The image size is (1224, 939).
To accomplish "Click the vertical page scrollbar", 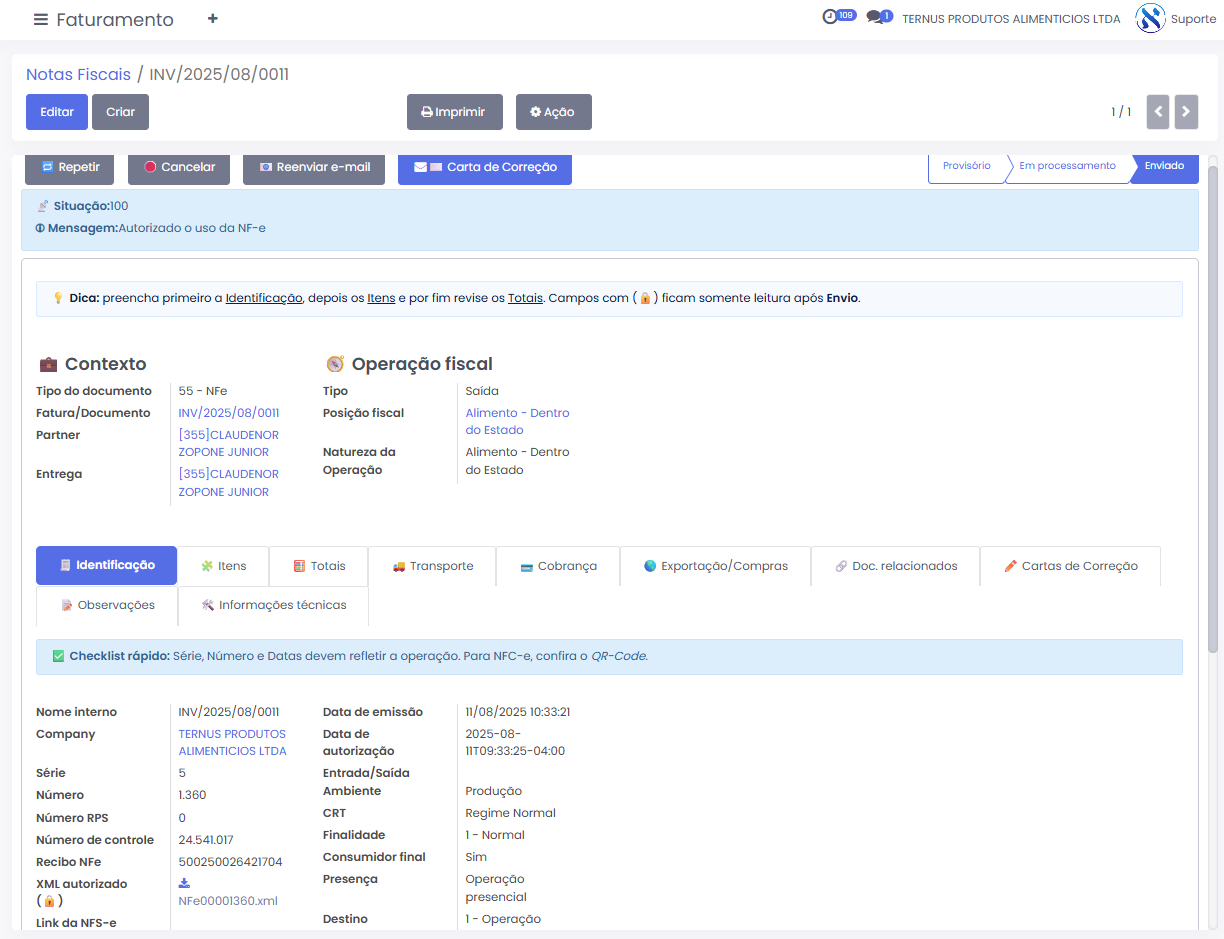I will pos(1213,400).
